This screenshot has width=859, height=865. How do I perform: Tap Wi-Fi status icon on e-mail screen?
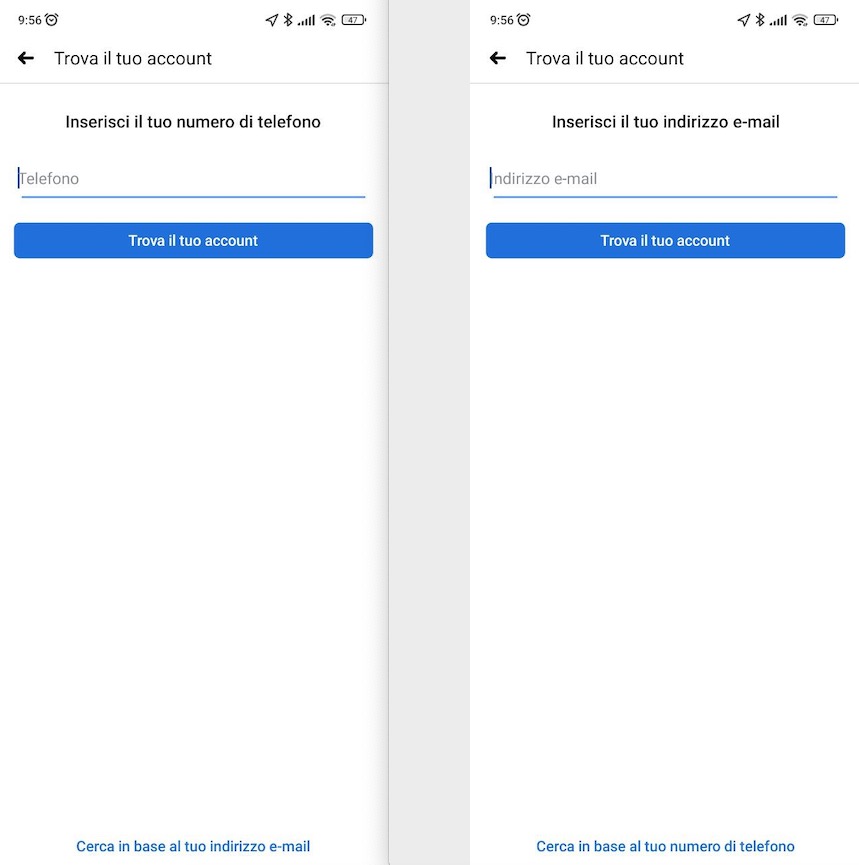pyautogui.click(x=800, y=20)
